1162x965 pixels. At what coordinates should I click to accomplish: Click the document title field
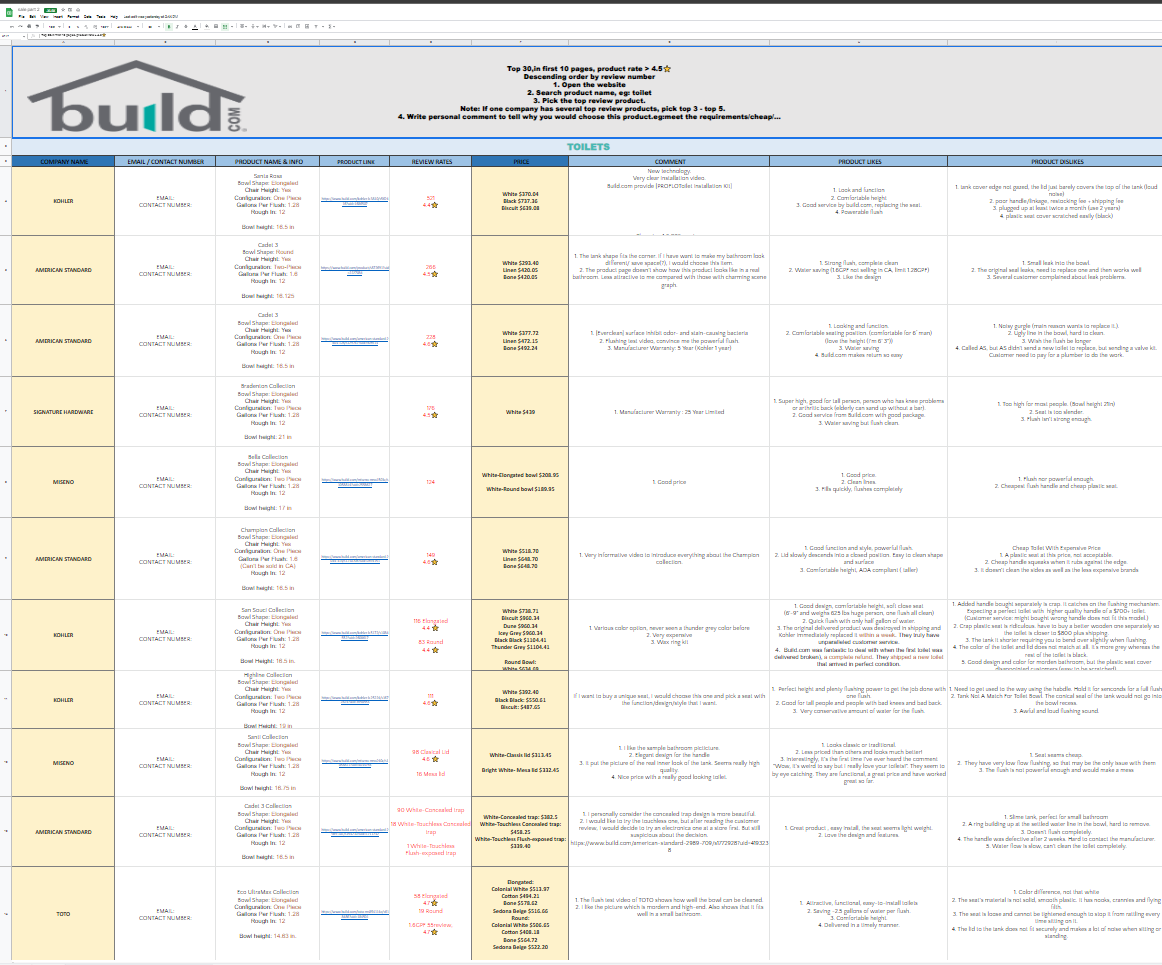point(29,10)
